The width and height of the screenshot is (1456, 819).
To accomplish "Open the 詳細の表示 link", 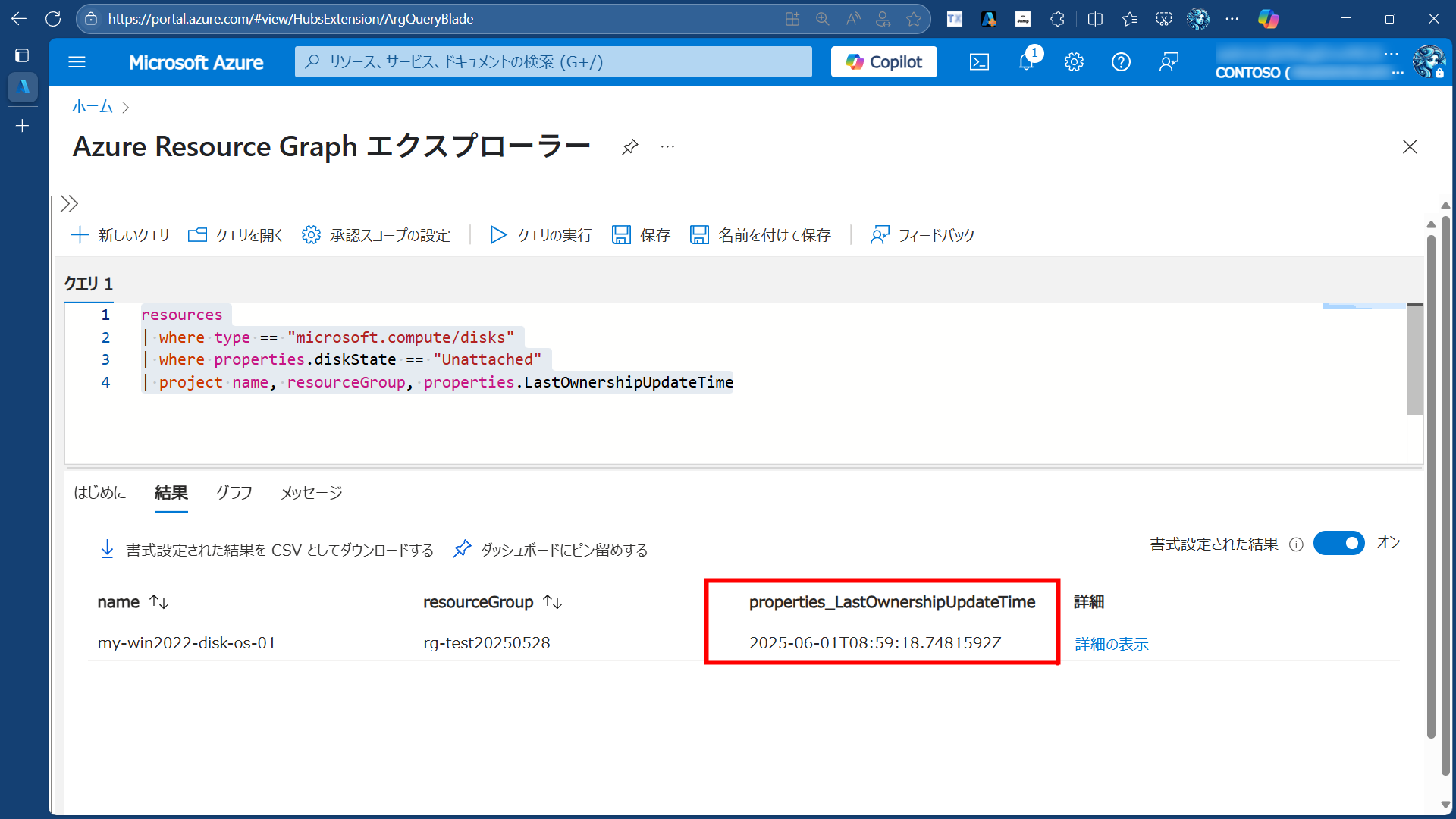I will 1112,644.
